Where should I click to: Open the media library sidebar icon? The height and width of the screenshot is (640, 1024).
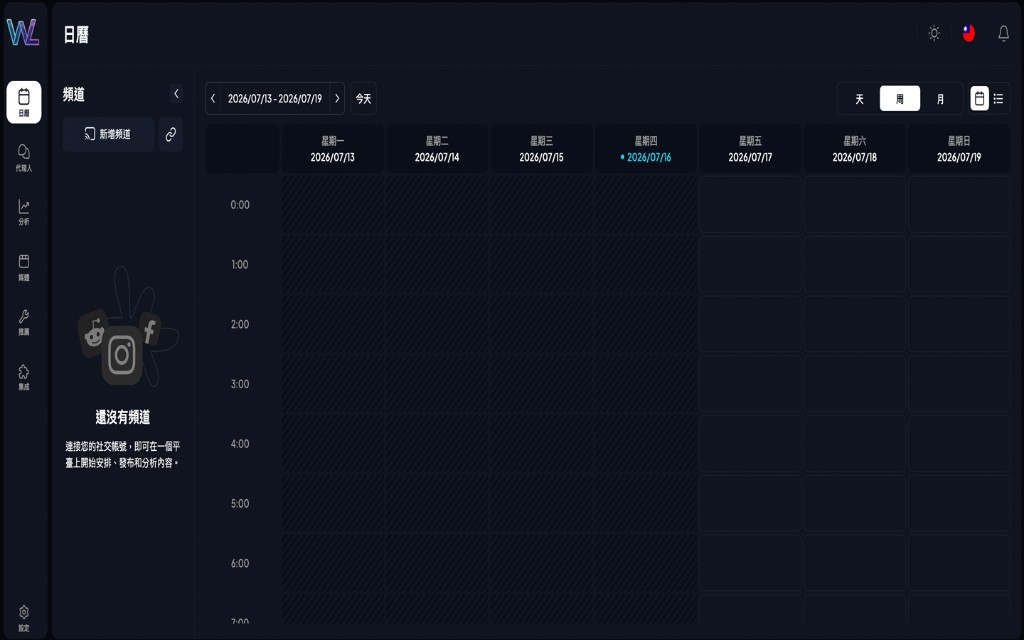(x=24, y=267)
